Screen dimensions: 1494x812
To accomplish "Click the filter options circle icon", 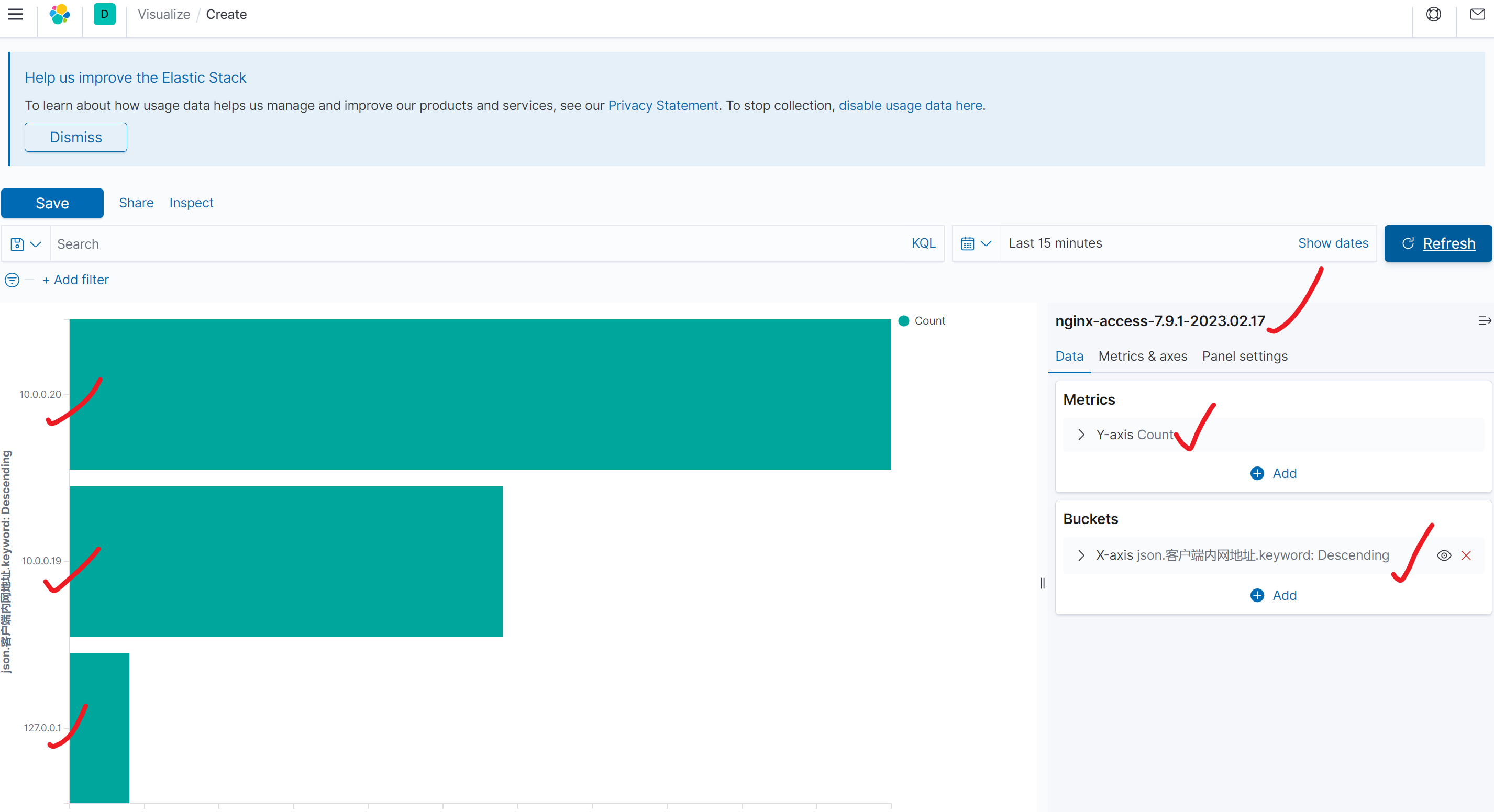I will click(12, 280).
